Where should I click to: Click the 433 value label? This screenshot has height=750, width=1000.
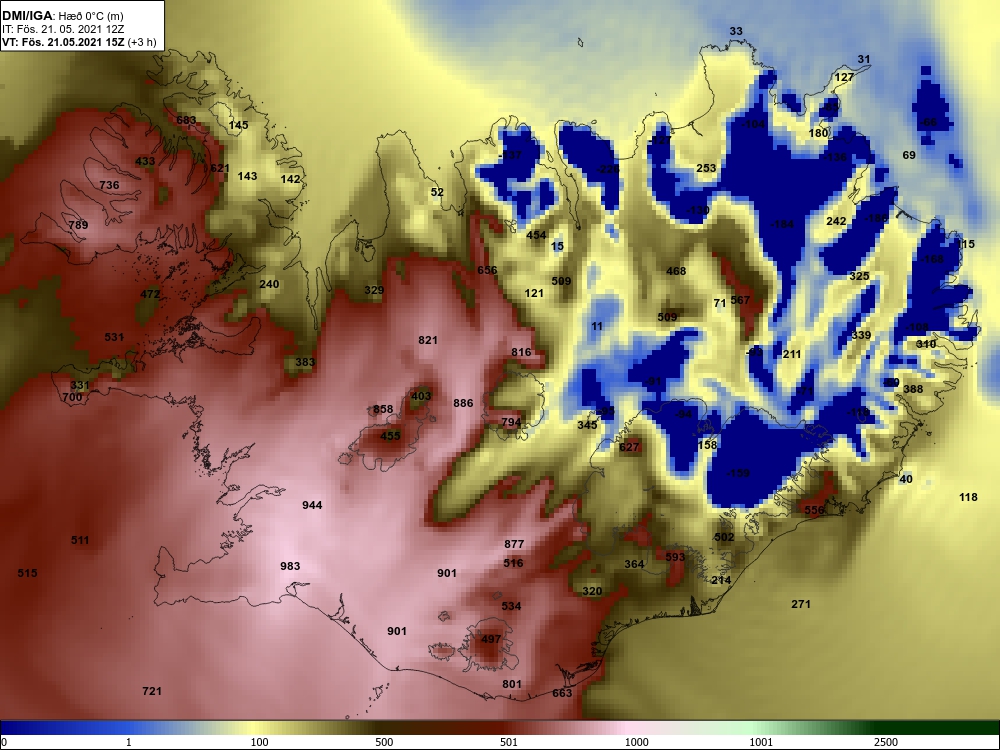pyautogui.click(x=145, y=161)
